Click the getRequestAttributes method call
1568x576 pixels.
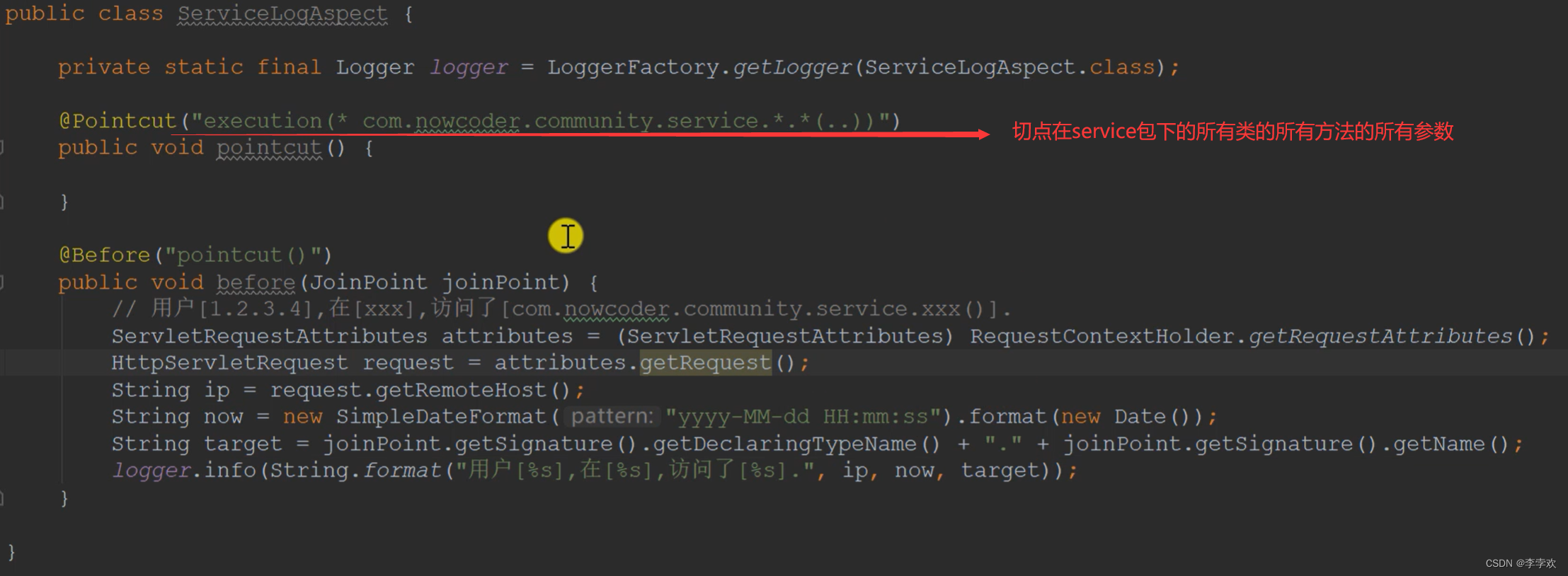[x=1380, y=336]
